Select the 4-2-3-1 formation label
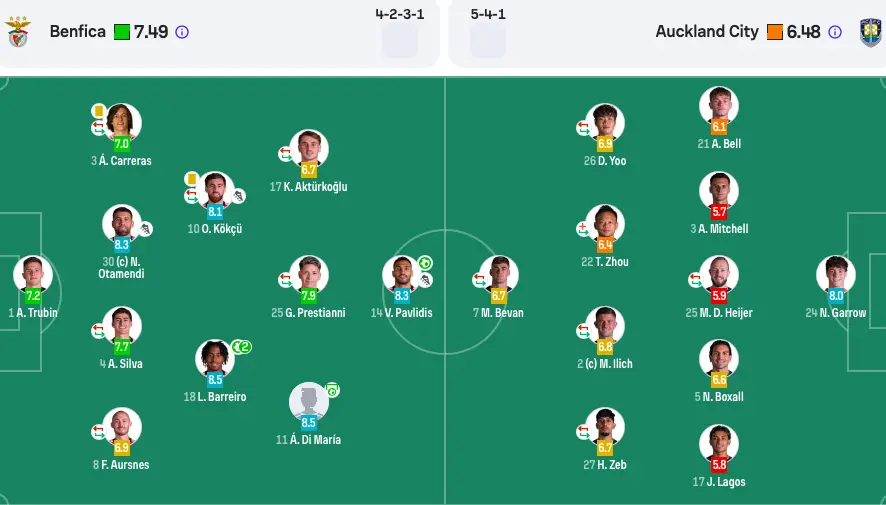The height and width of the screenshot is (505, 886). [x=399, y=15]
